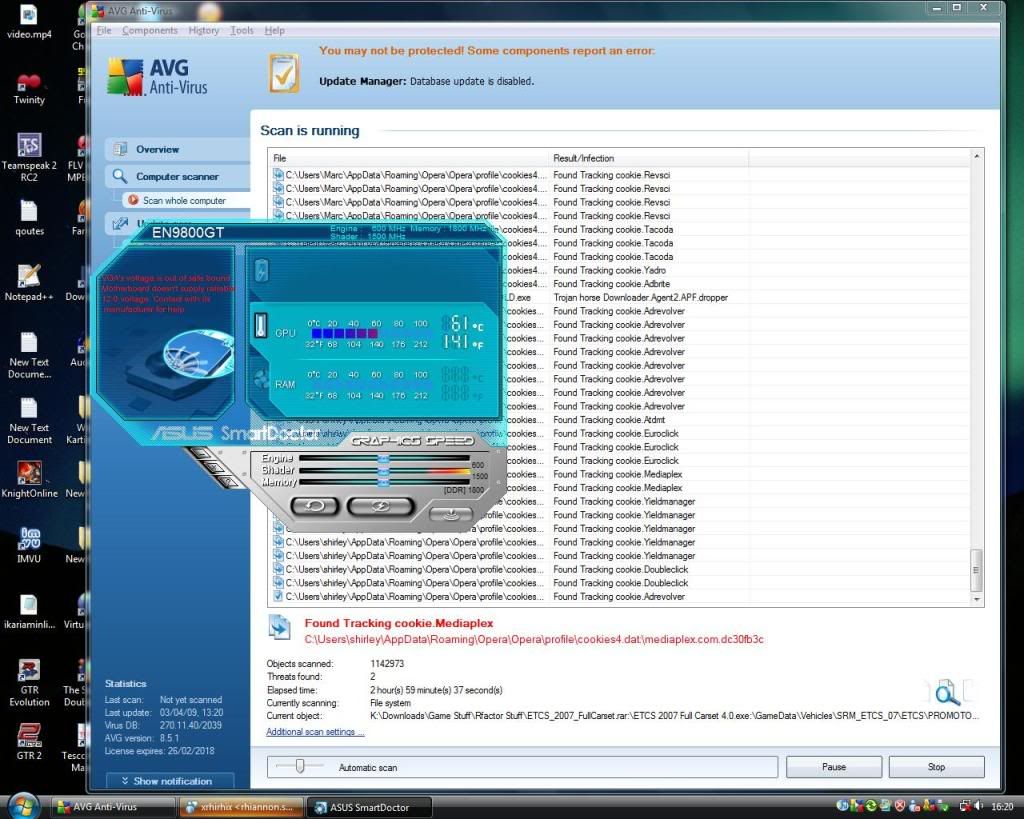Click the SmartDoctor Memory clock slider handle
Image resolution: width=1024 pixels, height=819 pixels.
point(383,482)
